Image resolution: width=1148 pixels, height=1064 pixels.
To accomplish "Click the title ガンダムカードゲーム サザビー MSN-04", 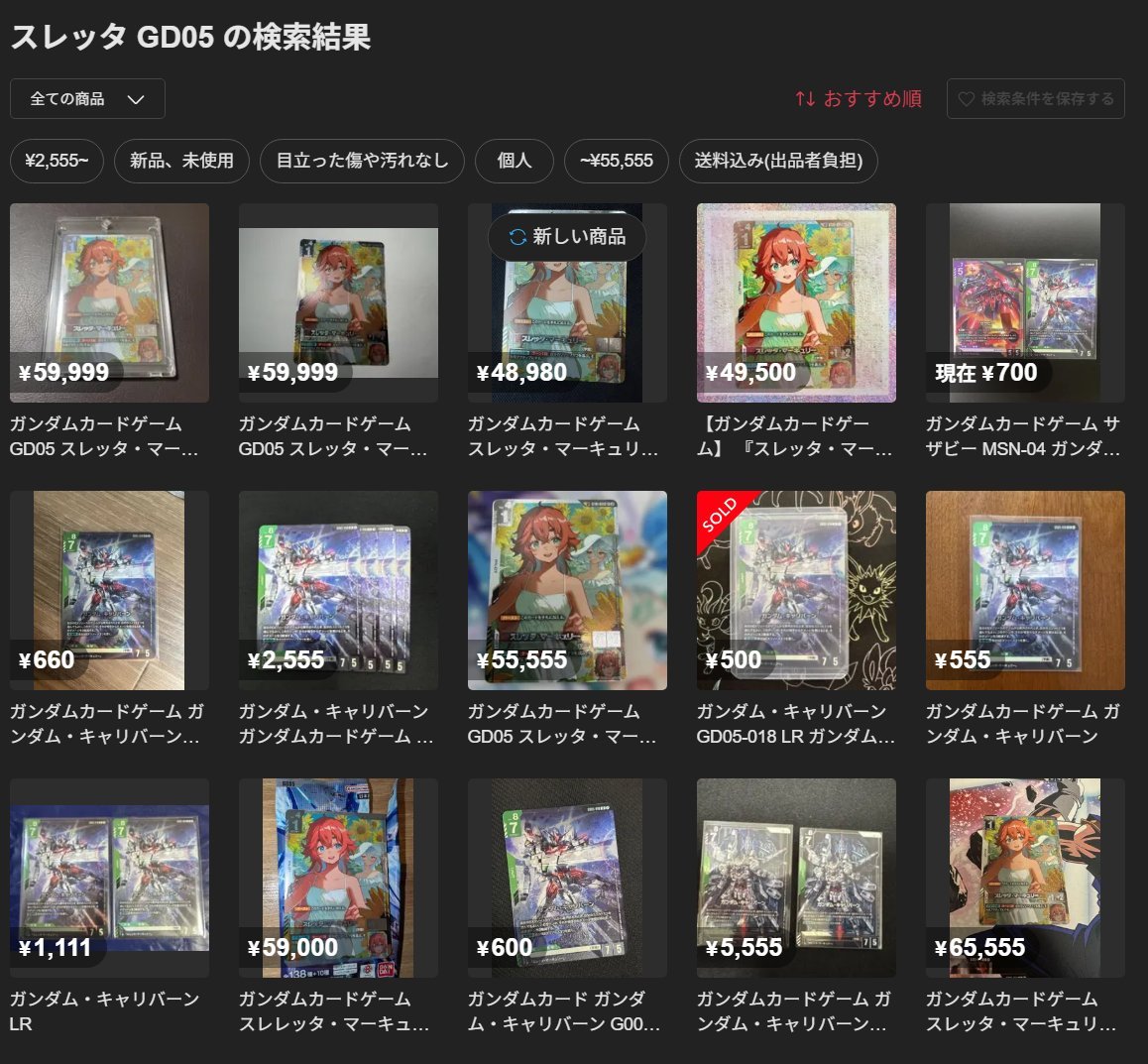I will tap(1023, 435).
